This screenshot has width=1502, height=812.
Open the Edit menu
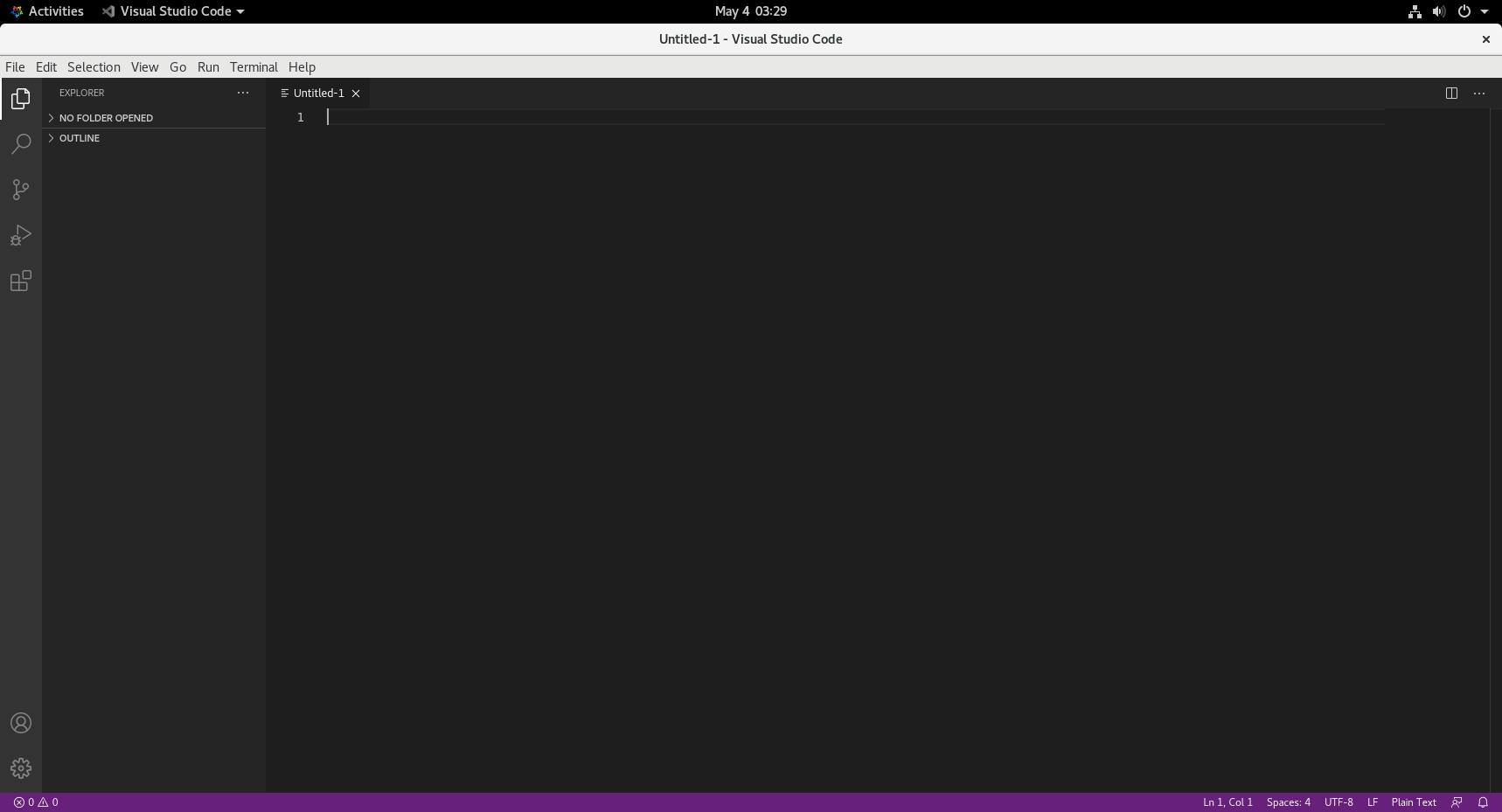coord(46,67)
